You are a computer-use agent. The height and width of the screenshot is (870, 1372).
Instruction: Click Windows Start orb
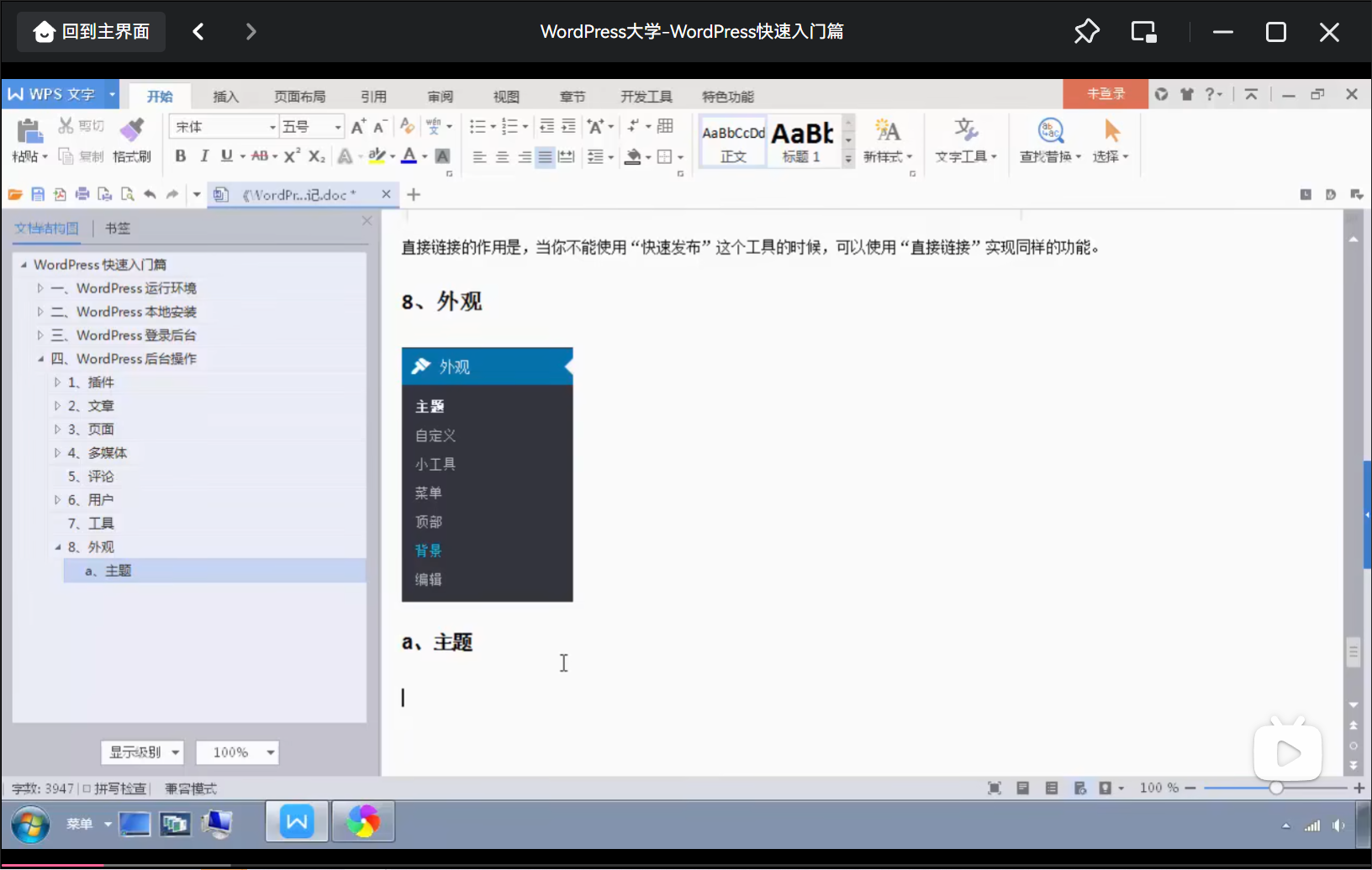[x=29, y=824]
